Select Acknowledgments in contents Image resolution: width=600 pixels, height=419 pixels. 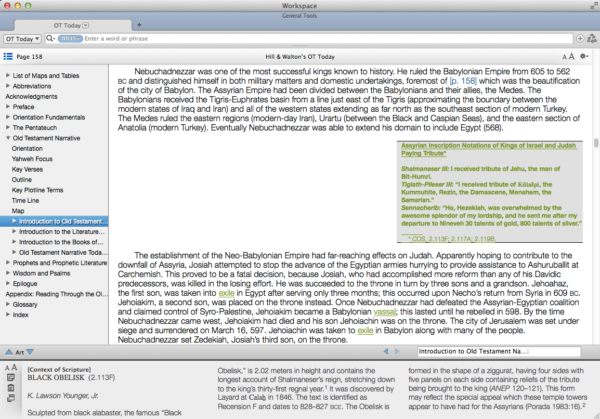(31, 96)
